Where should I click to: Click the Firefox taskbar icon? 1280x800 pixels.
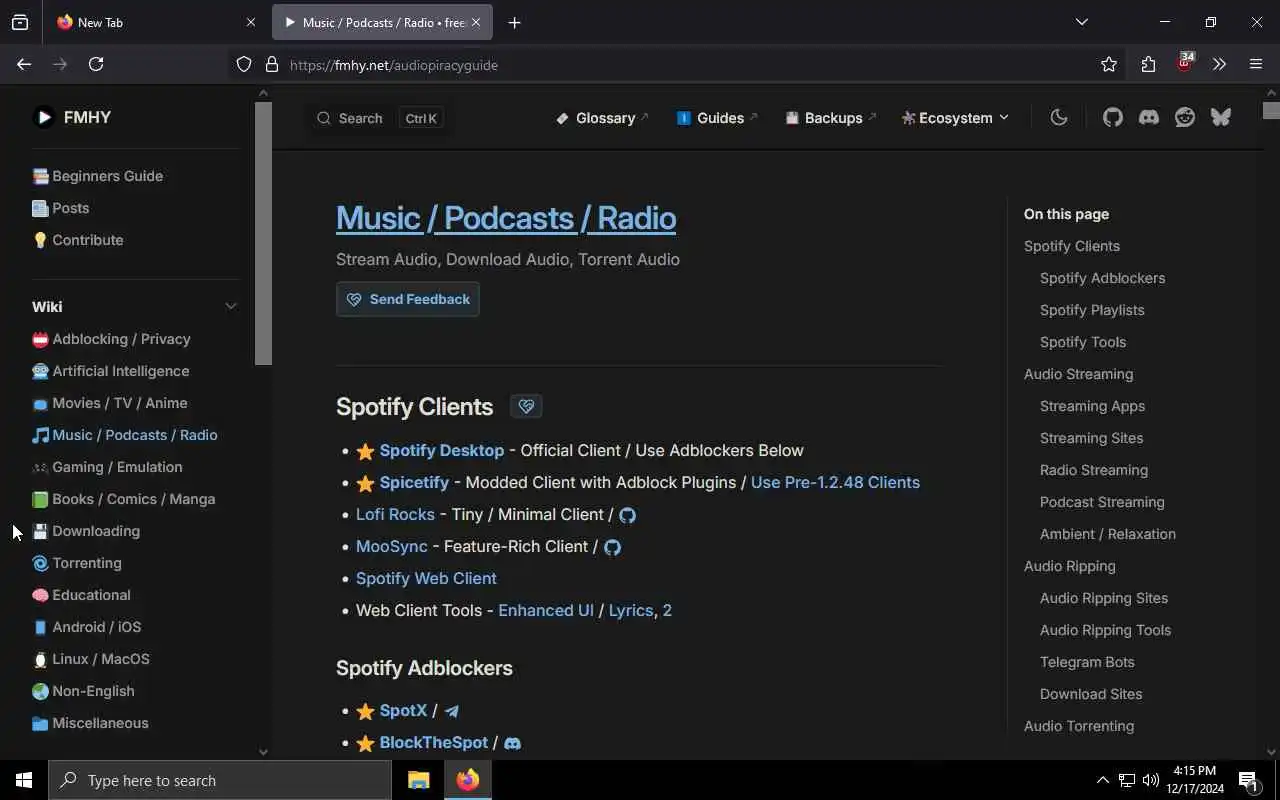coord(468,780)
